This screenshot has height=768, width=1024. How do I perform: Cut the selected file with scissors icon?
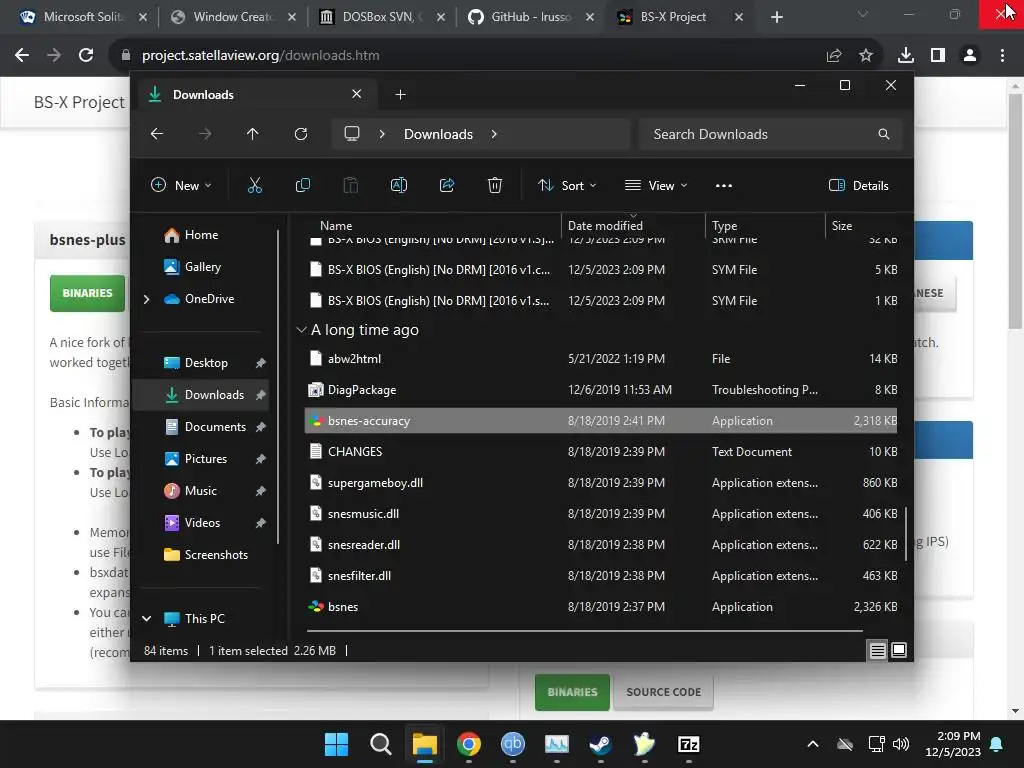coord(255,185)
